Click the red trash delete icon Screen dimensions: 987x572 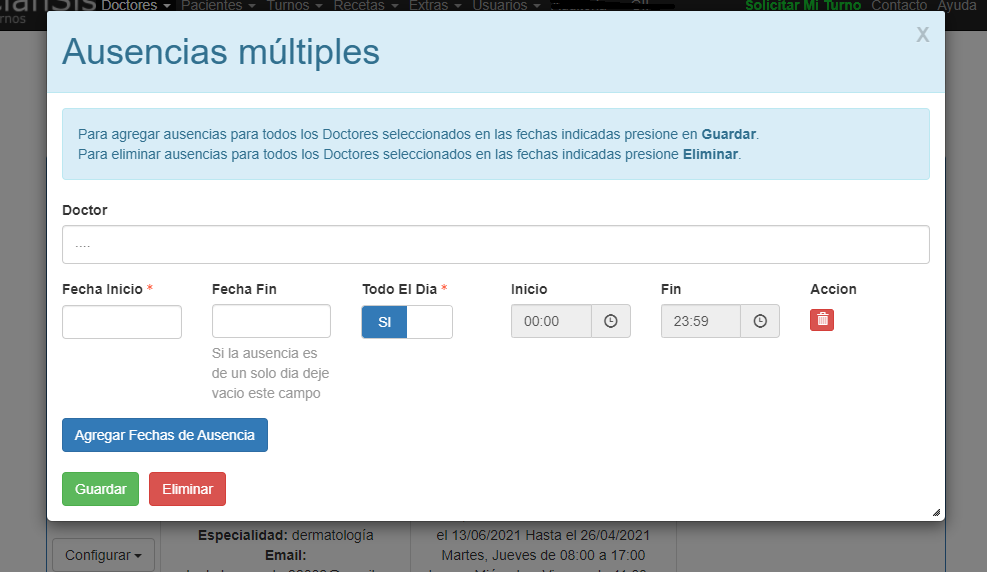tap(822, 320)
